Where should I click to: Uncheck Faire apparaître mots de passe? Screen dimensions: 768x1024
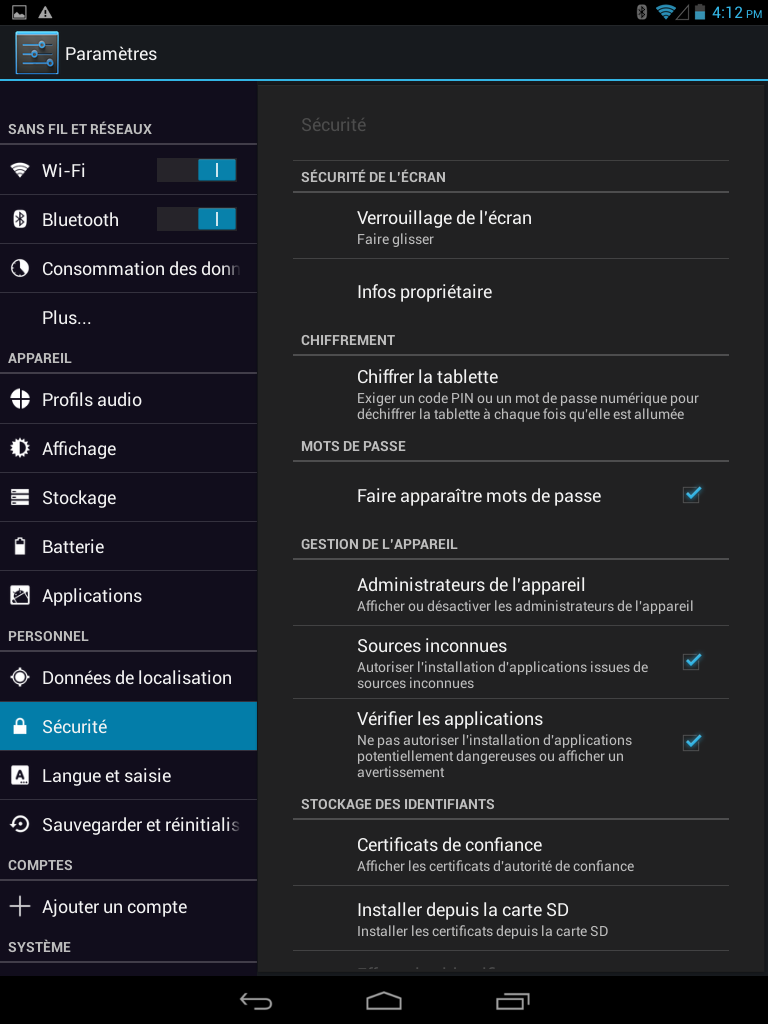click(692, 495)
